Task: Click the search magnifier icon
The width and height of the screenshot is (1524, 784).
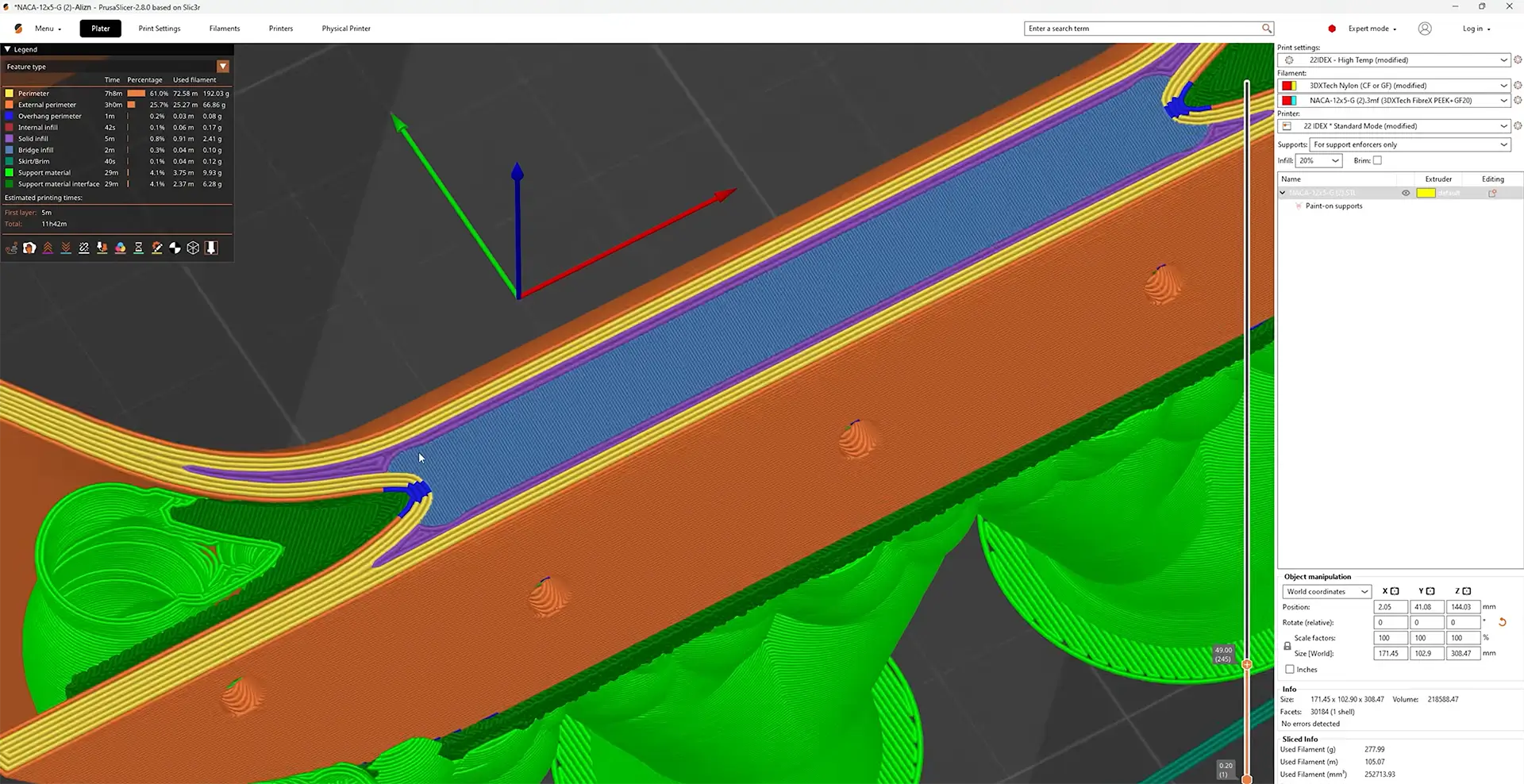Action: tap(1267, 29)
